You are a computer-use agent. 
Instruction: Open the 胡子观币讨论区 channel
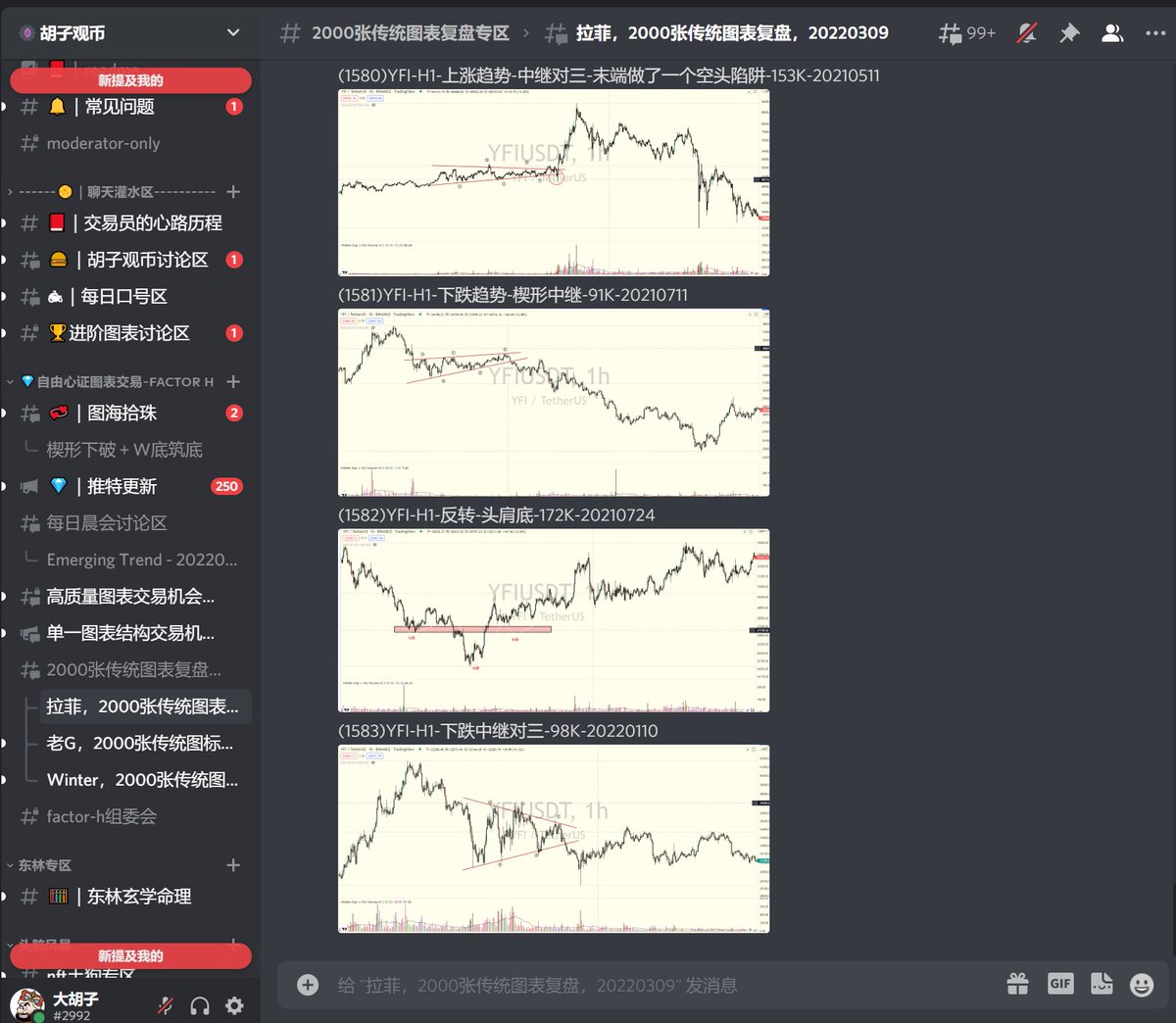[x=130, y=260]
